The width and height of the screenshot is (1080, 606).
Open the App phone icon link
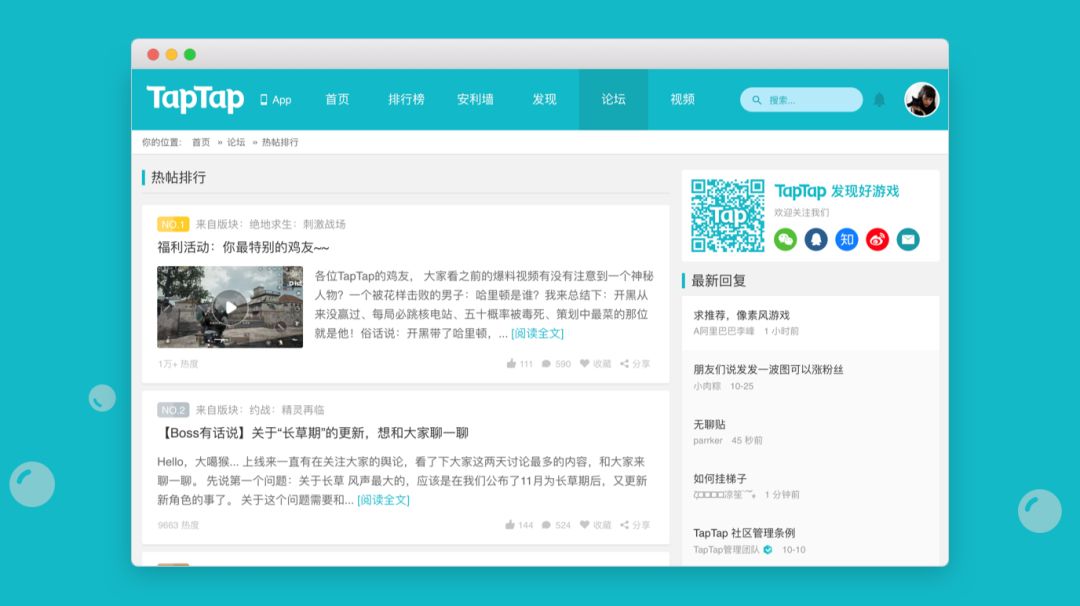point(276,100)
